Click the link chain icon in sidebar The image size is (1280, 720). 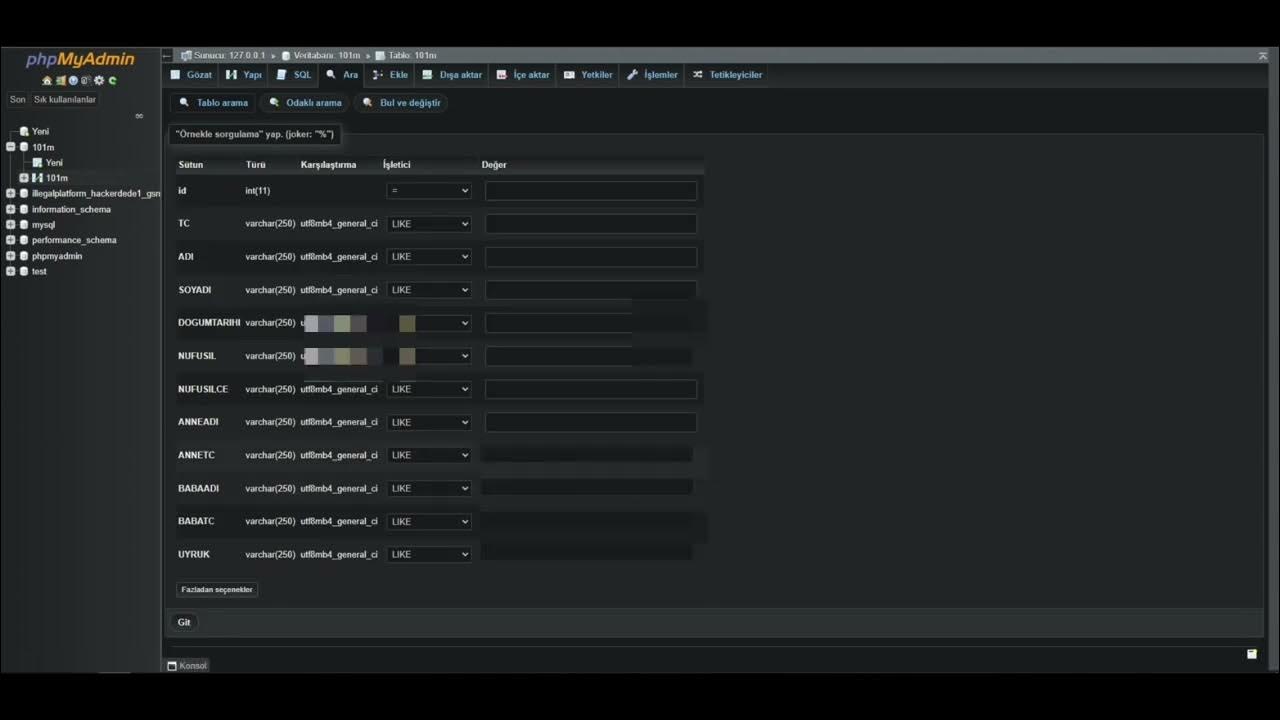[139, 116]
